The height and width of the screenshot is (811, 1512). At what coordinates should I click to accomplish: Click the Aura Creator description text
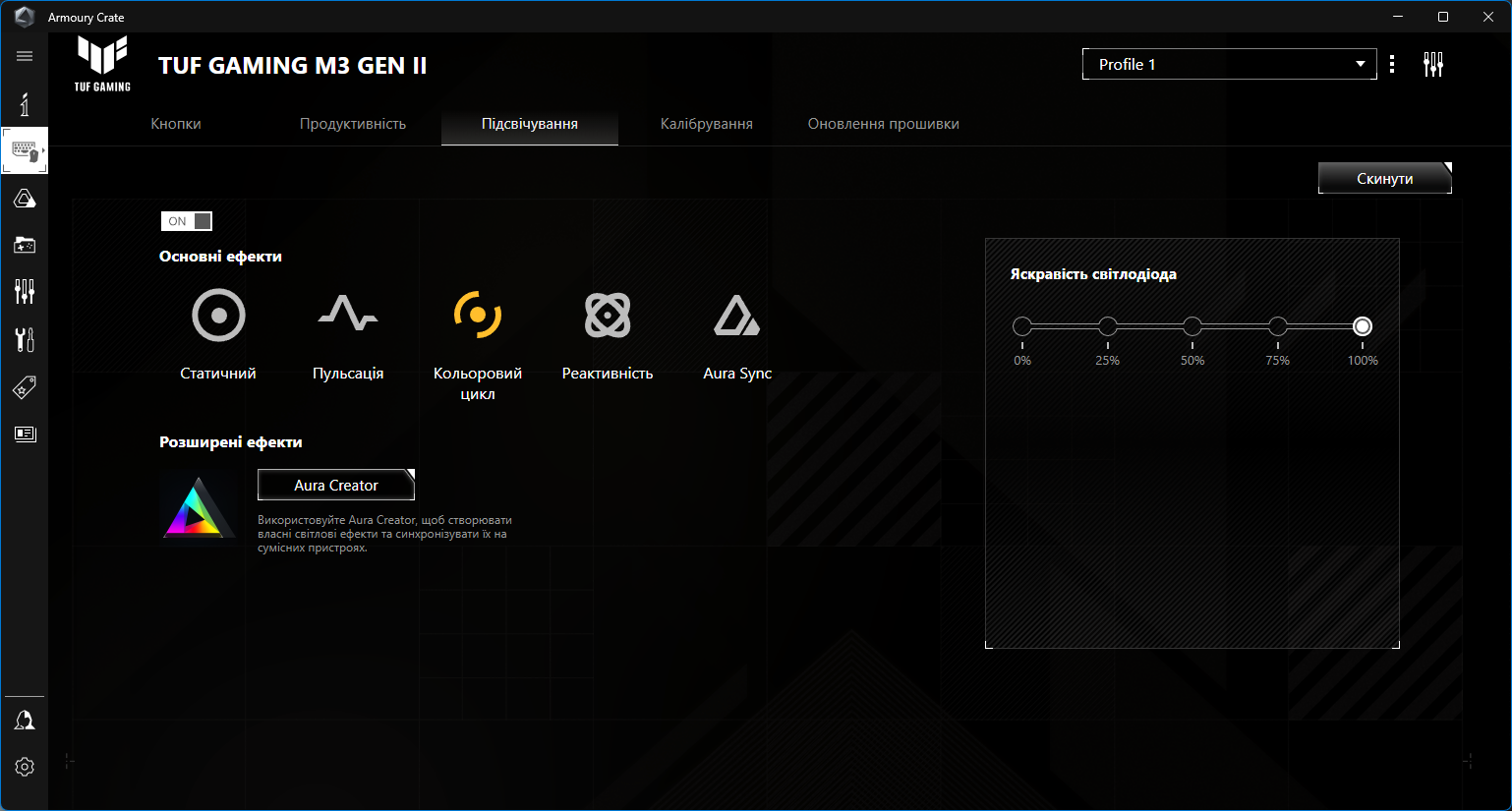tap(384, 534)
